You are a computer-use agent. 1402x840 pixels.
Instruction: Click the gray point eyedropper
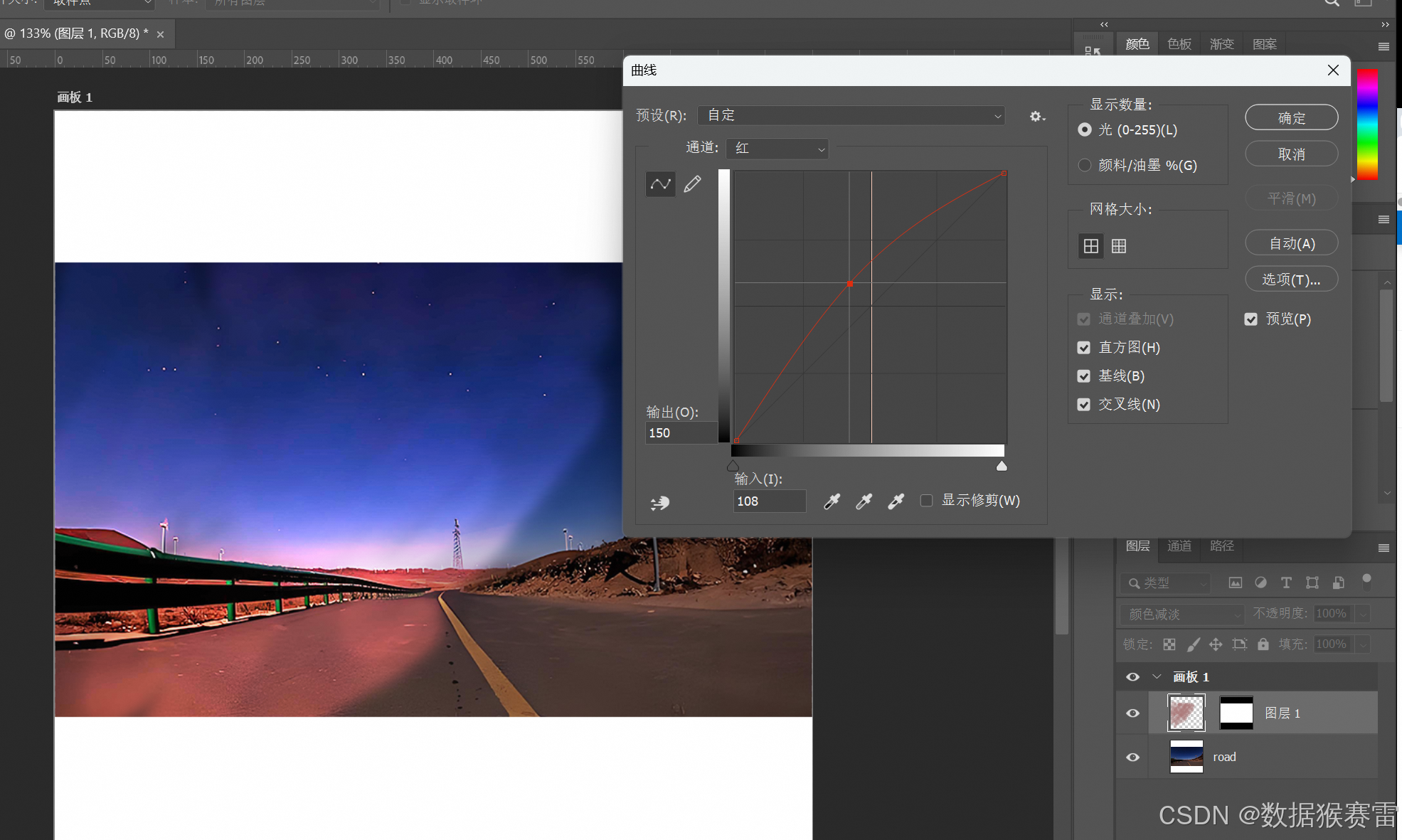click(x=864, y=501)
